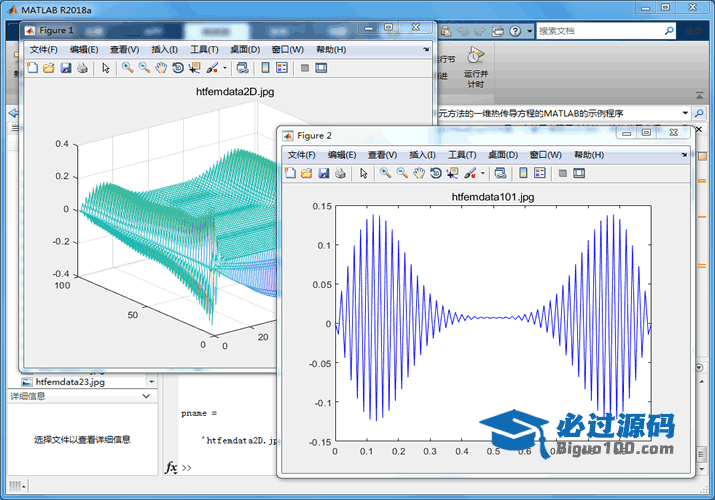715x500 pixels.
Task: Click fx function browser icon
Action: click(x=171, y=468)
